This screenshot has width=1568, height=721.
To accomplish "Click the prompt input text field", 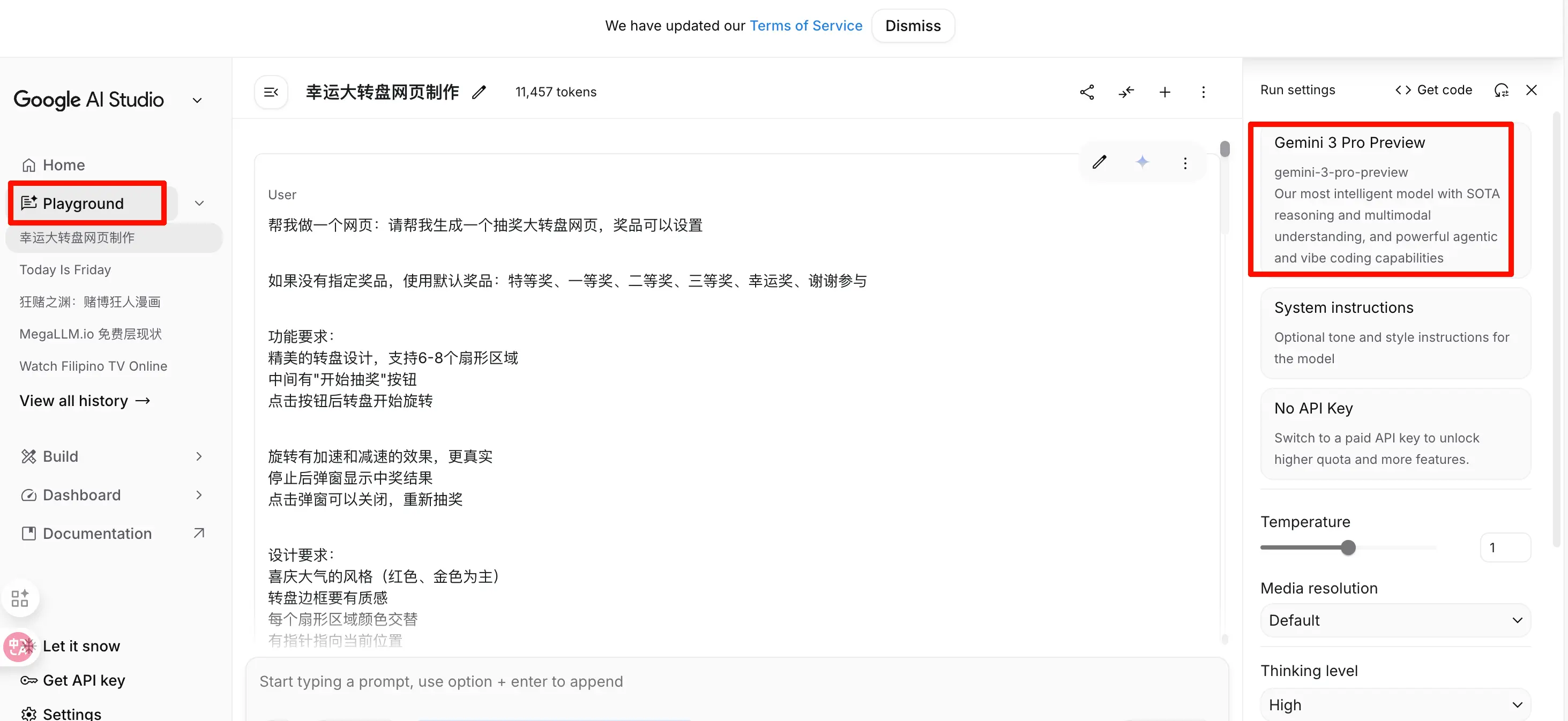I will (x=736, y=681).
